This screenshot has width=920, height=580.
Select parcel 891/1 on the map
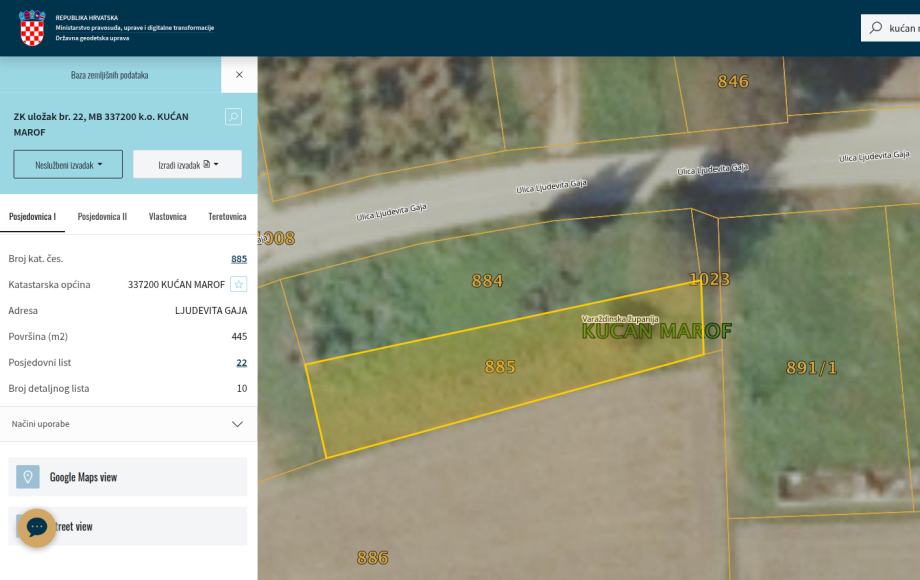click(x=811, y=368)
